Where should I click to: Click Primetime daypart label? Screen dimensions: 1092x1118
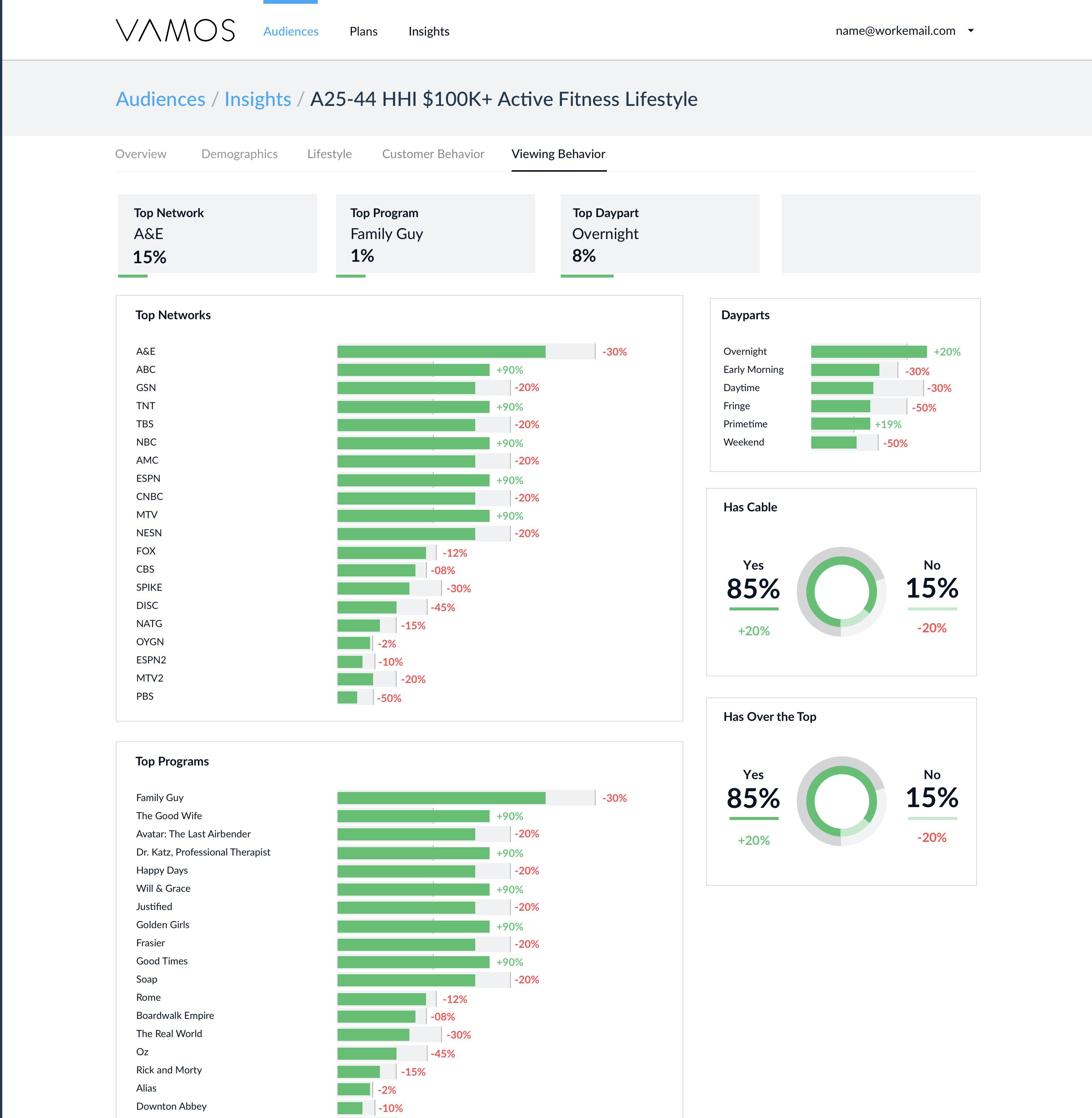click(745, 424)
